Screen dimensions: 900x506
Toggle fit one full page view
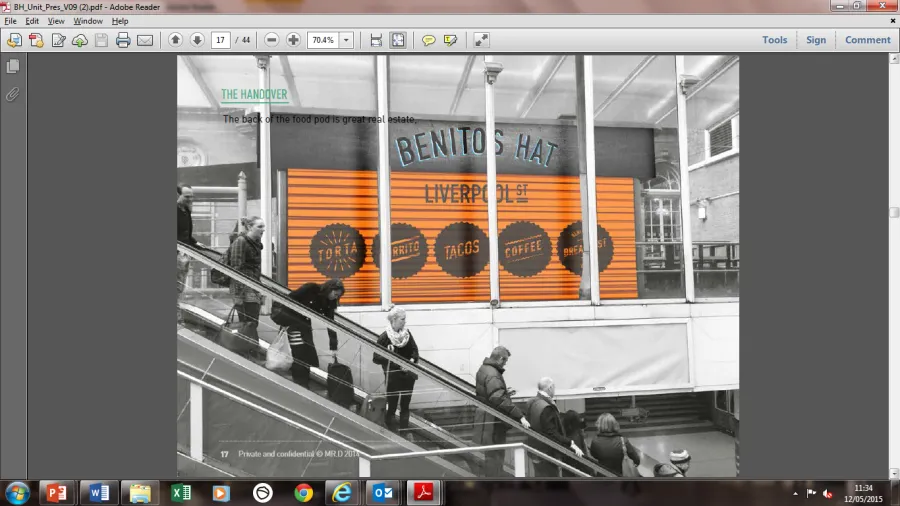398,40
